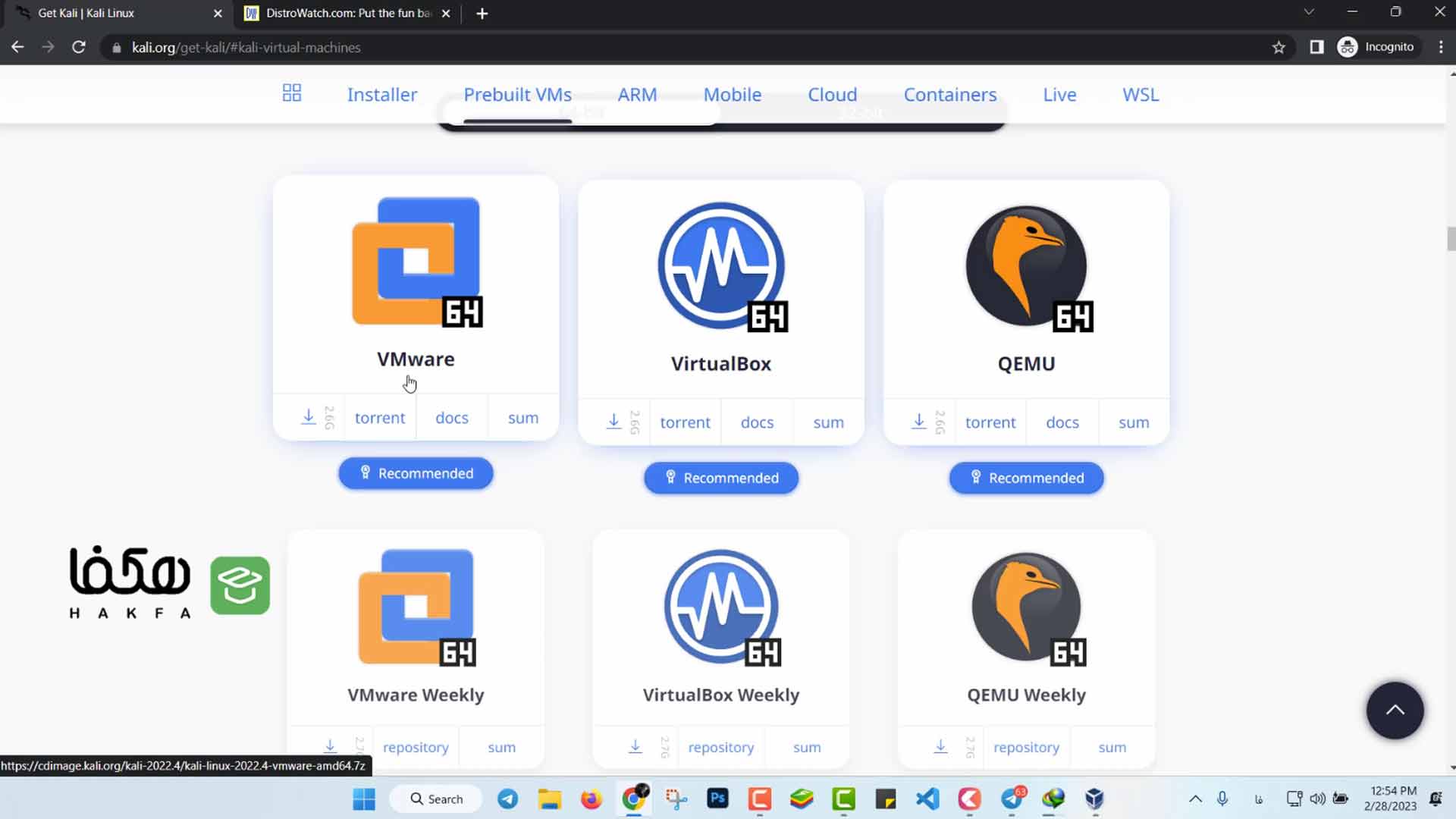Click Recommended badge under QEMU

pyautogui.click(x=1027, y=478)
